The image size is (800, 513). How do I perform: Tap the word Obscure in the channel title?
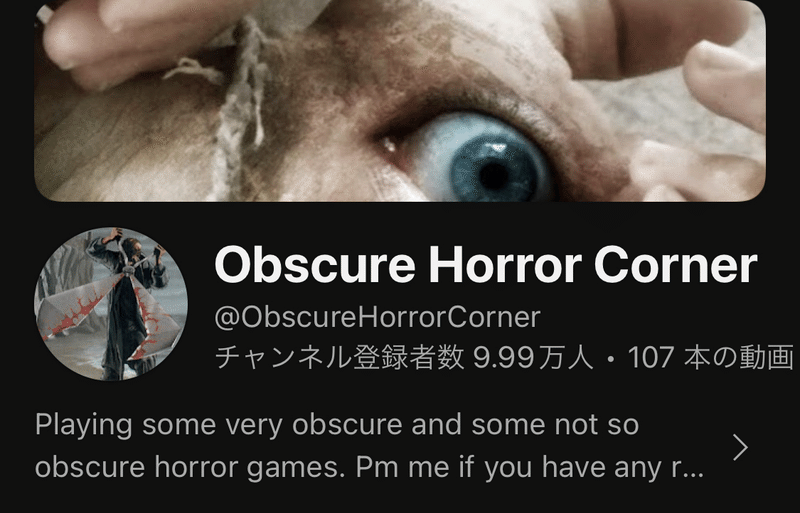315,265
